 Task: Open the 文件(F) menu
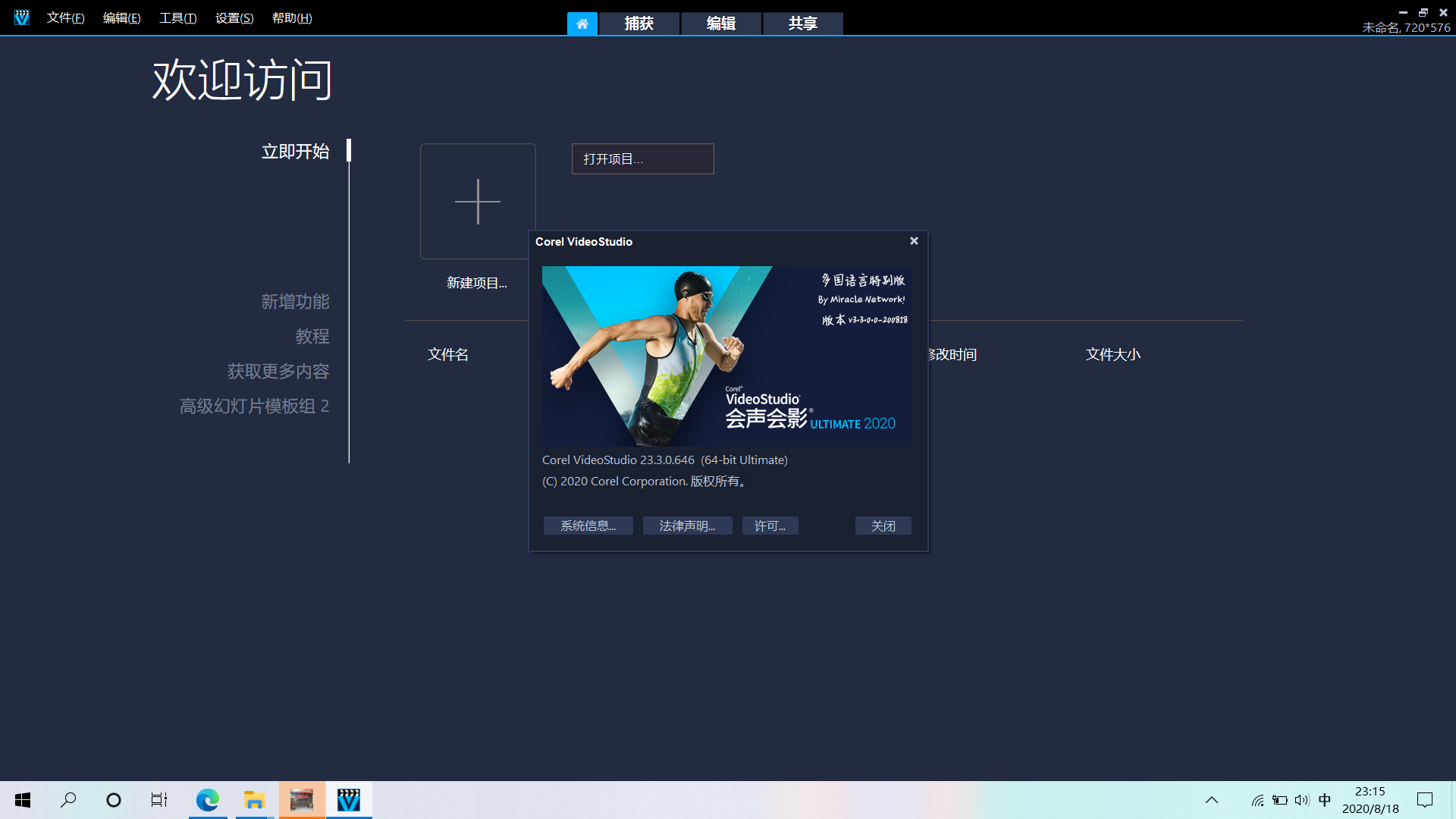[65, 18]
